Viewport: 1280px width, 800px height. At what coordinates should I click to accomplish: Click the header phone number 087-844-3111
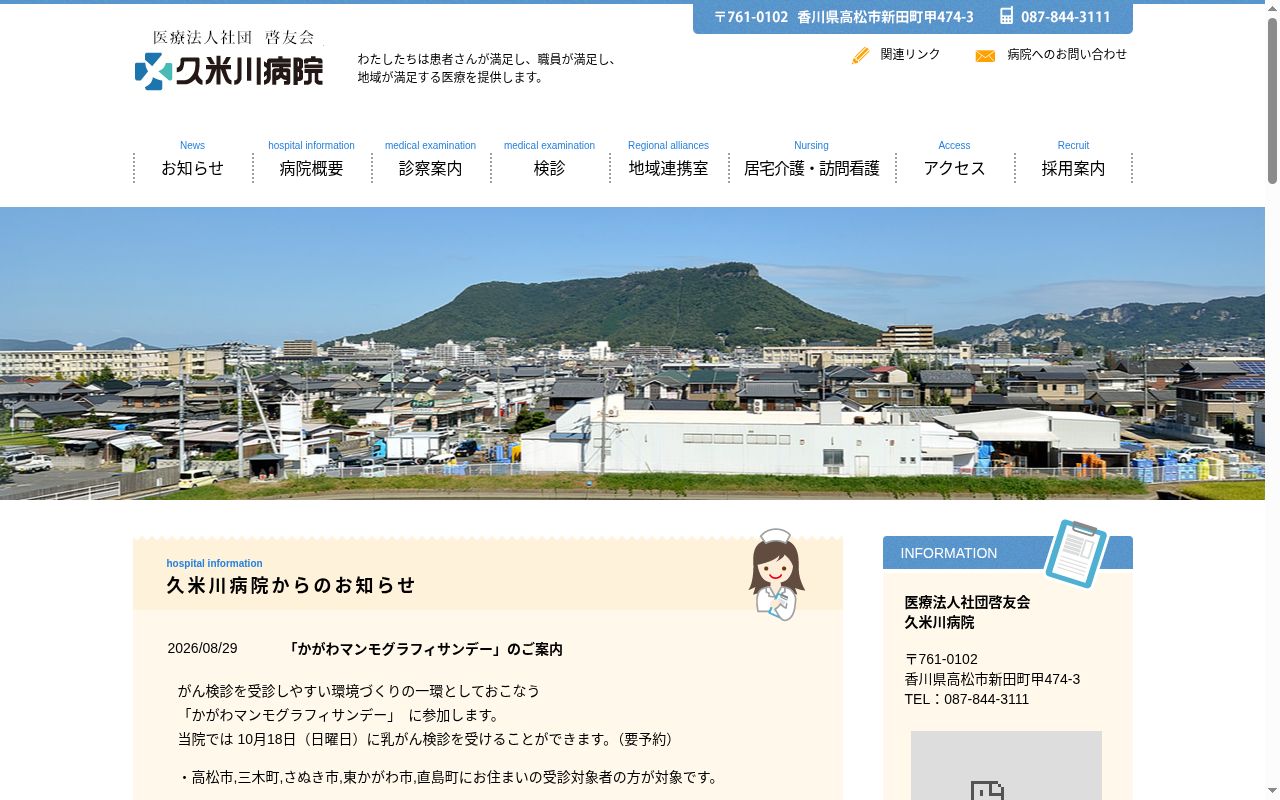click(x=1066, y=17)
